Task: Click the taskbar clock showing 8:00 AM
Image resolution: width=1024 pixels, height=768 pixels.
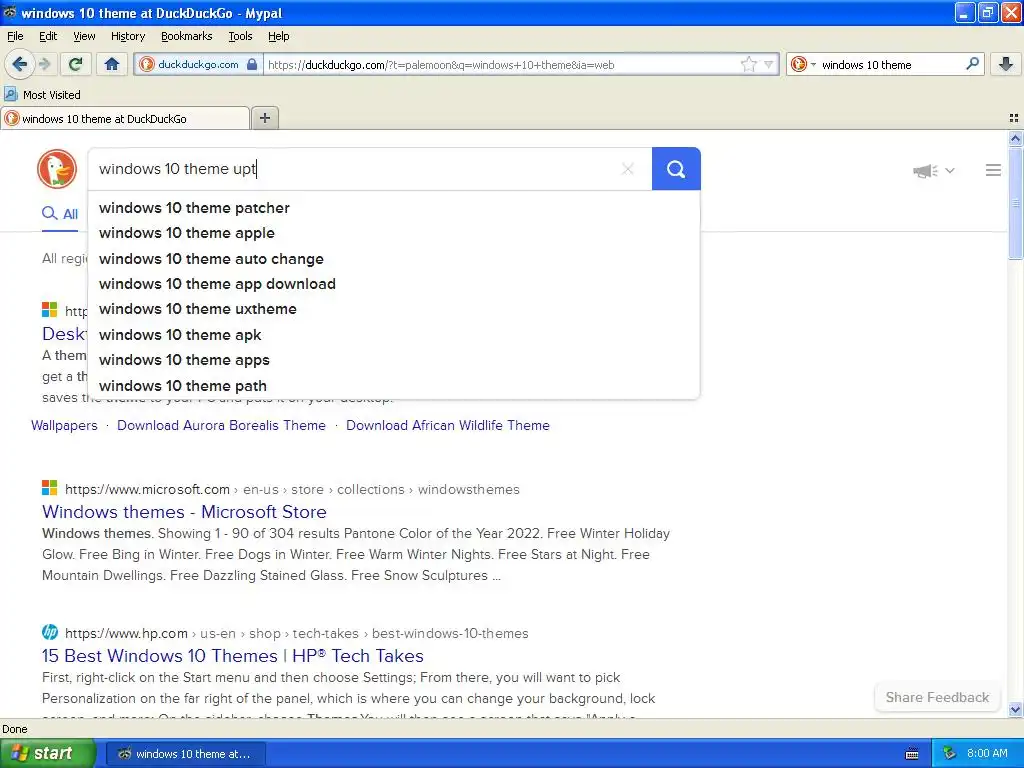Action: click(x=987, y=754)
